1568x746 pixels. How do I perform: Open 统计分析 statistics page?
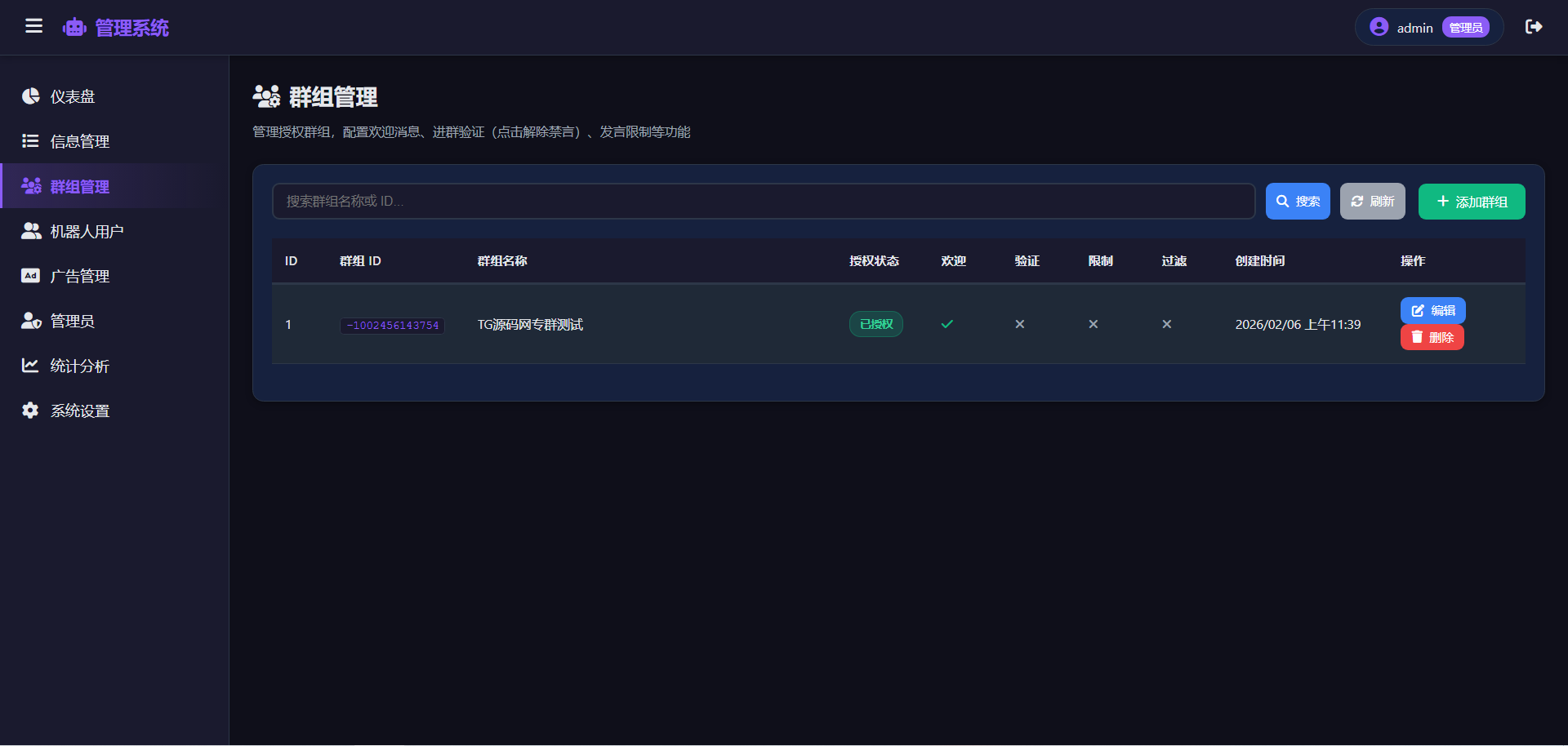tap(79, 366)
